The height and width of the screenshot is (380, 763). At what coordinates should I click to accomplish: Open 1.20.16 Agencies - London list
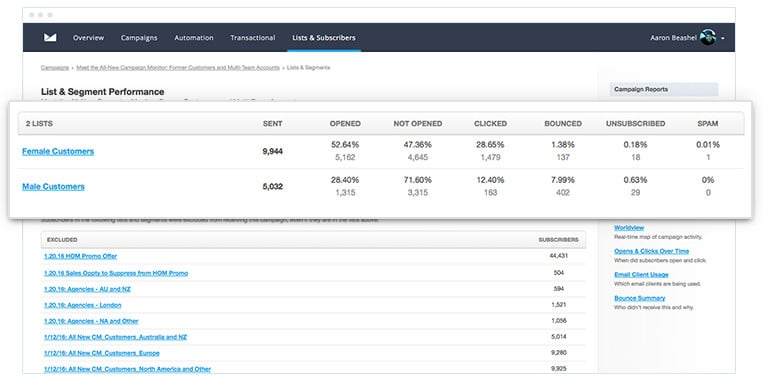pos(83,305)
